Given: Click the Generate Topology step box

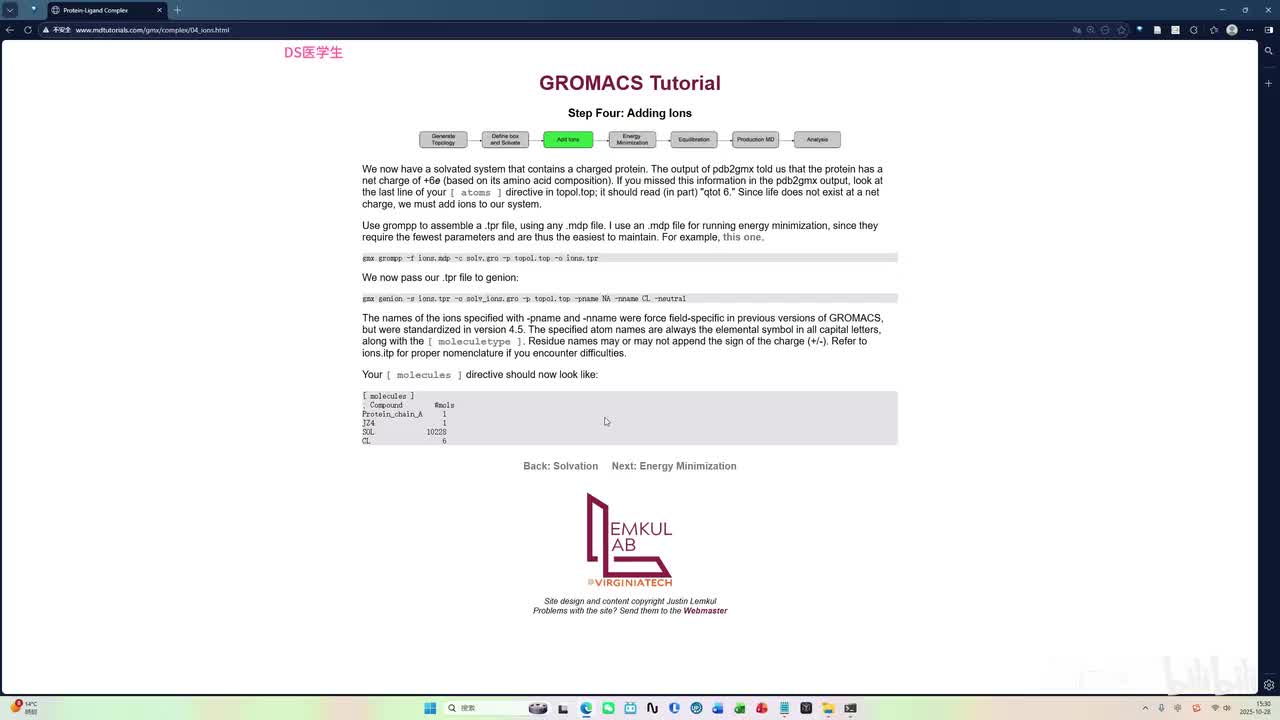Looking at the screenshot, I should [x=443, y=139].
